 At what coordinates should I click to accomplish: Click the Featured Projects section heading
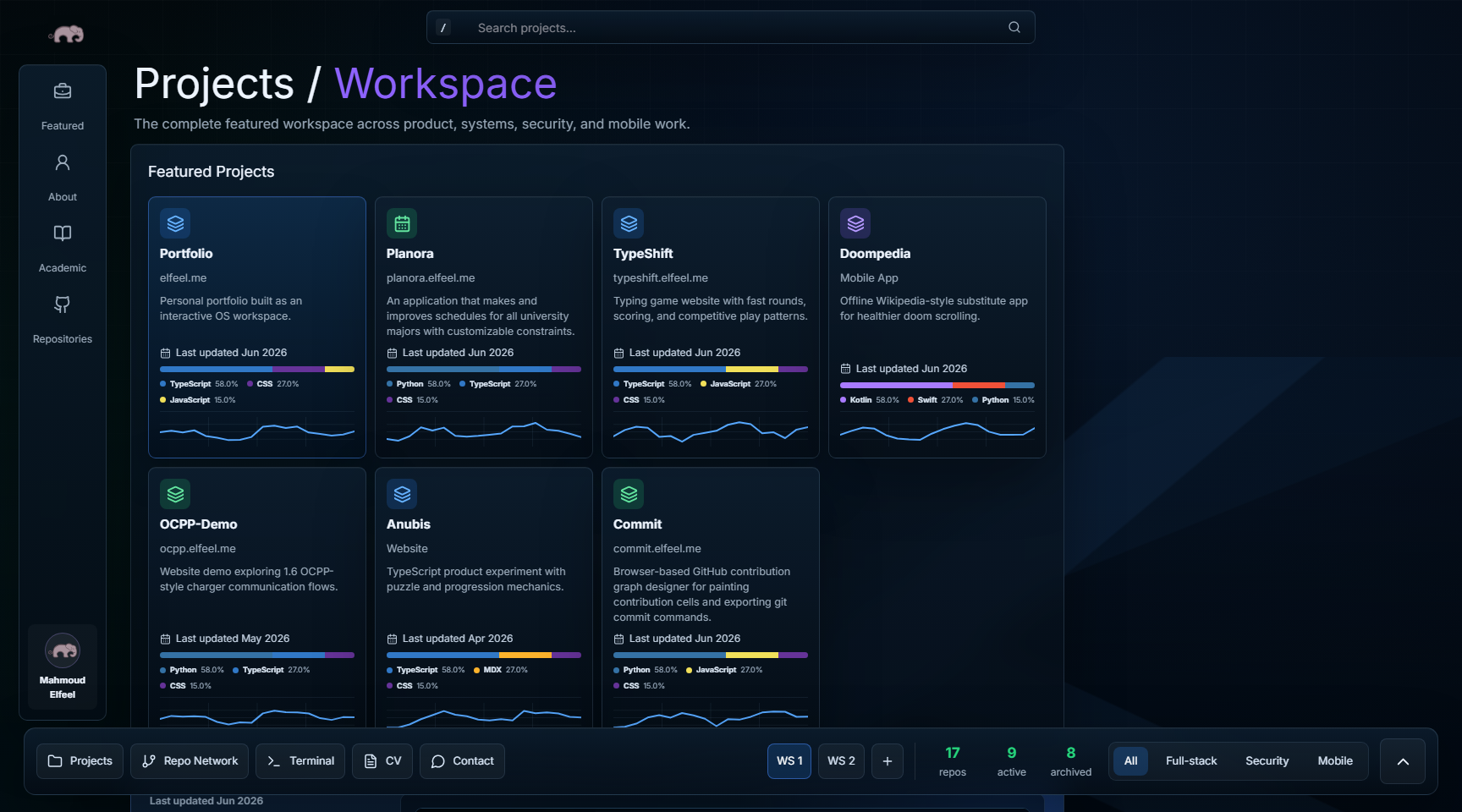[x=212, y=172]
